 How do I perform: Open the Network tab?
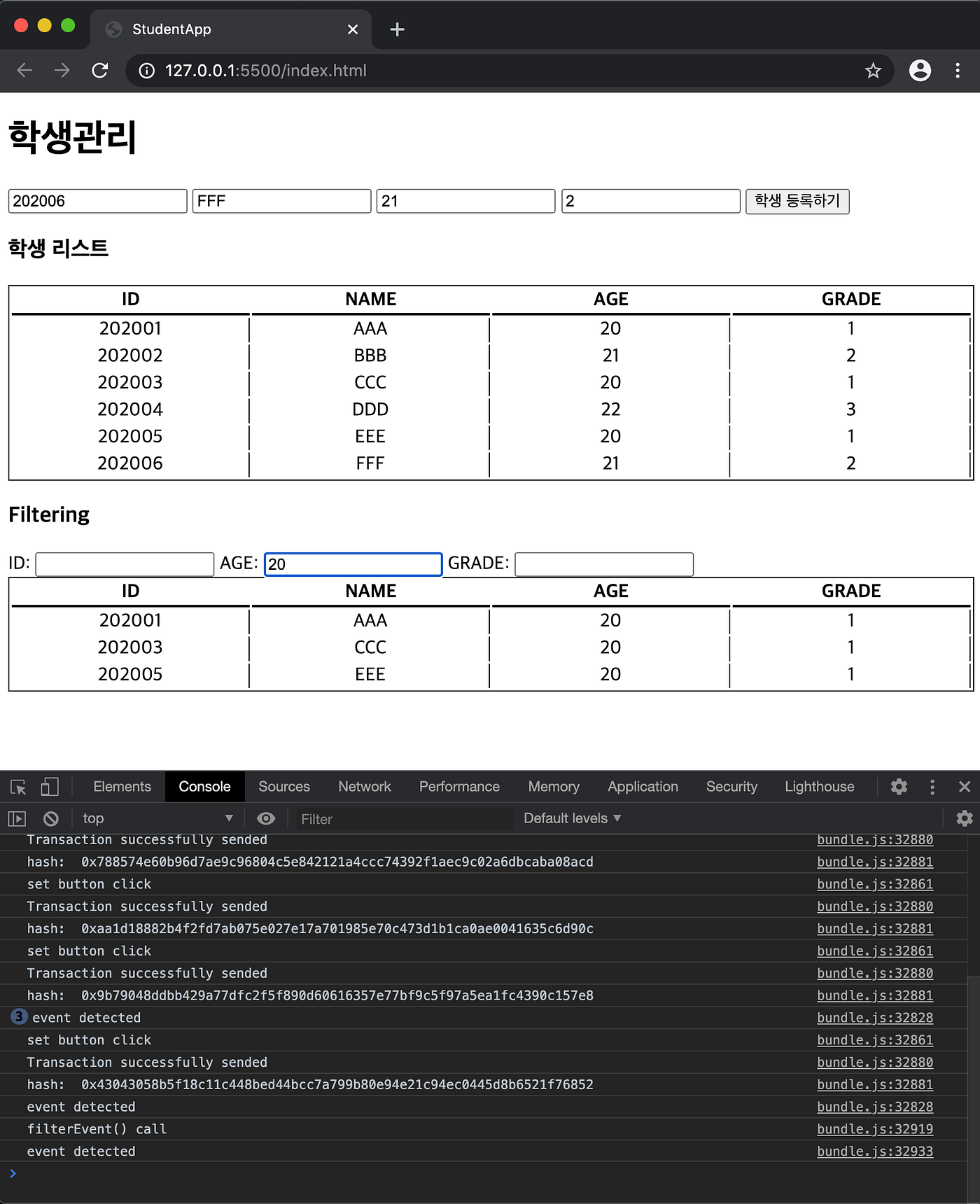coord(365,787)
